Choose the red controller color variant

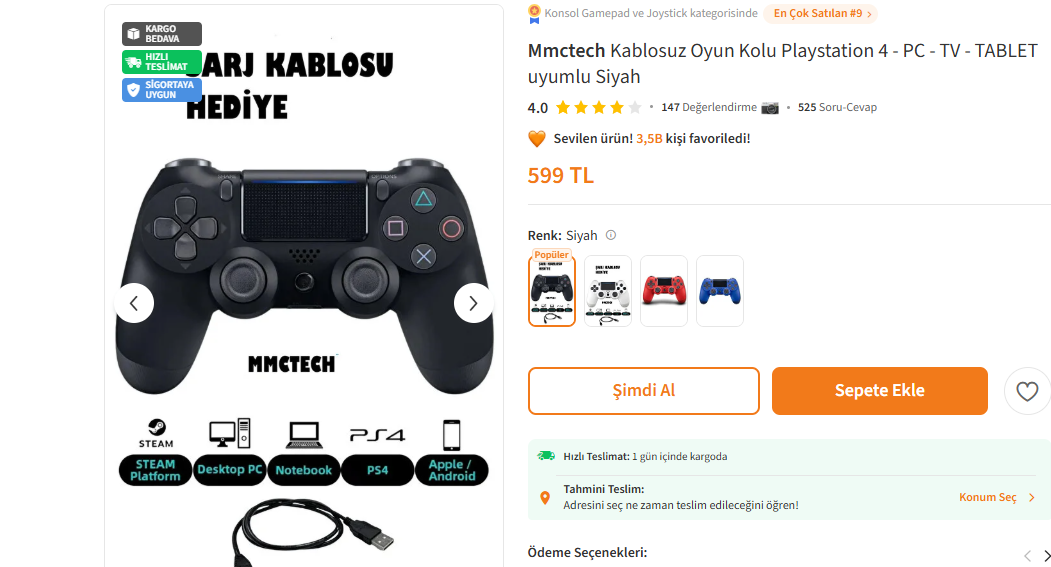click(x=664, y=291)
